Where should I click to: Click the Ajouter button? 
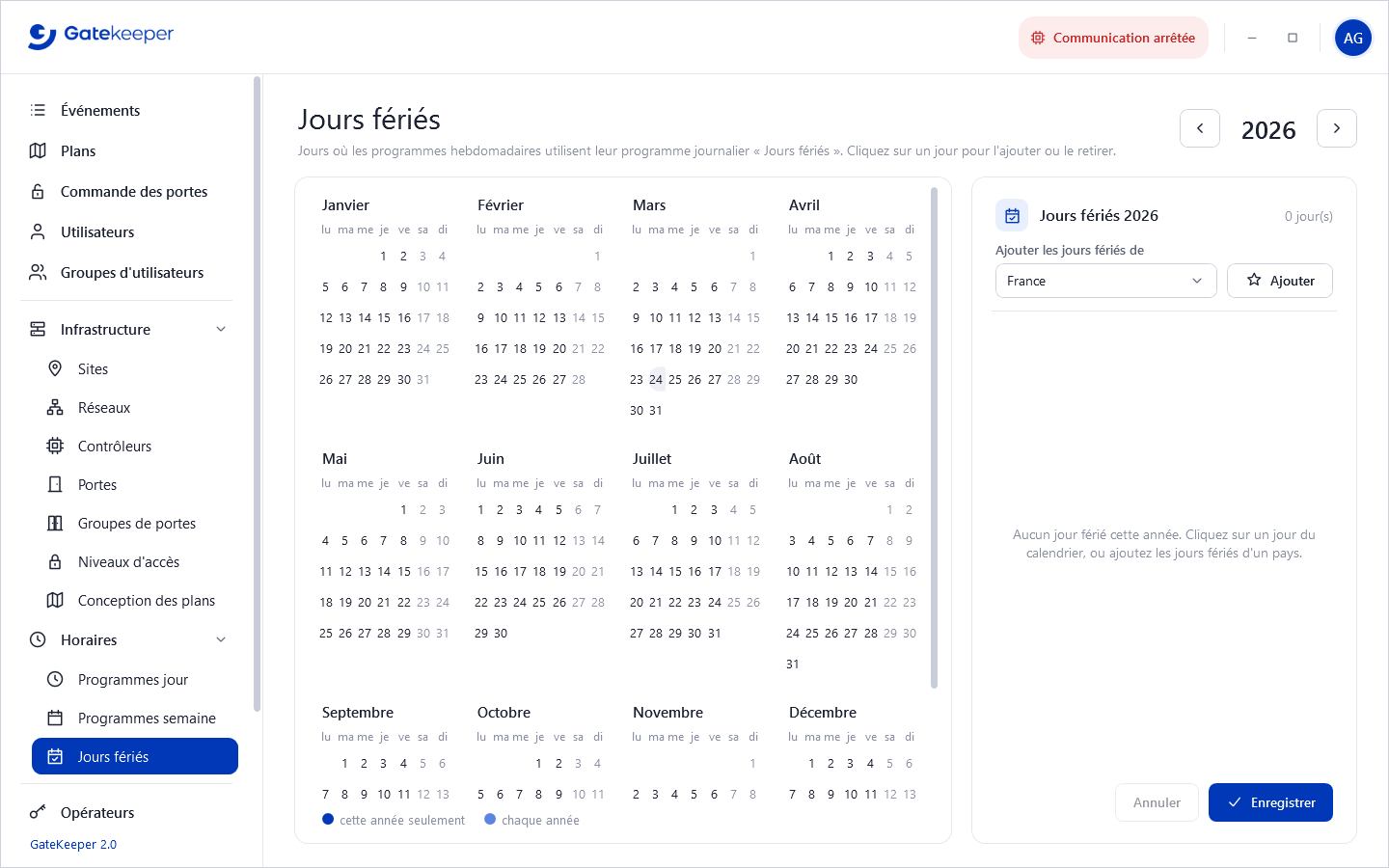point(1280,281)
